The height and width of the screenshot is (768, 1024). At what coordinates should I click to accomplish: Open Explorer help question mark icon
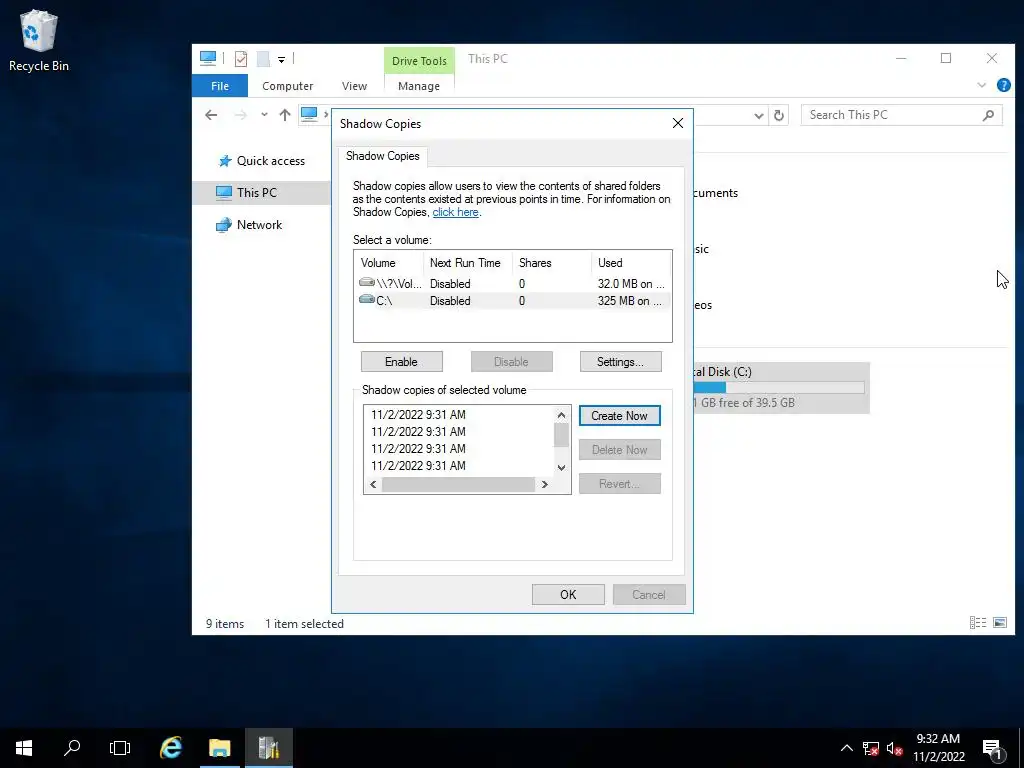click(1003, 85)
